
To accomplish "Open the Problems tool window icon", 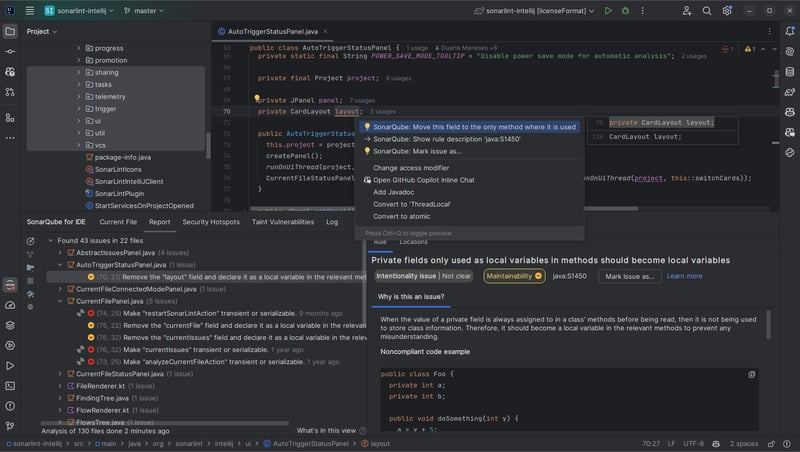I will coord(10,406).
